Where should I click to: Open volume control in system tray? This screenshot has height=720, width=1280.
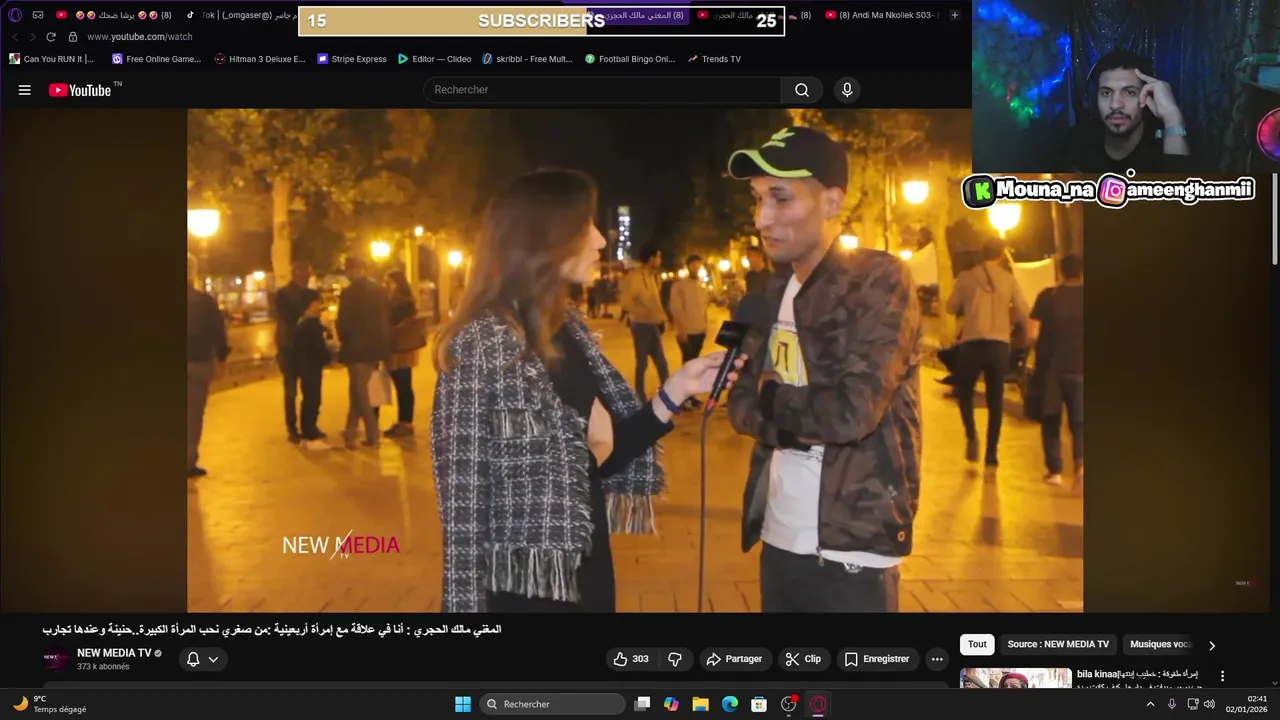tap(1210, 704)
